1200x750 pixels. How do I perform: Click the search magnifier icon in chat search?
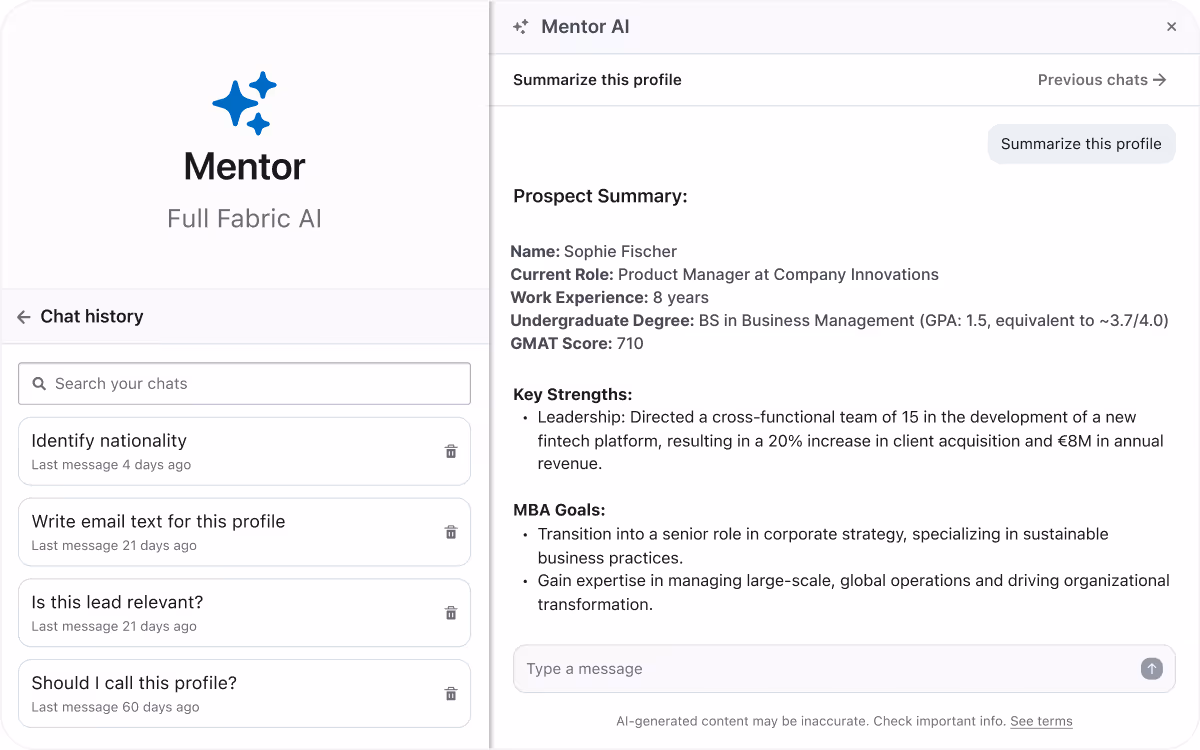tap(39, 383)
